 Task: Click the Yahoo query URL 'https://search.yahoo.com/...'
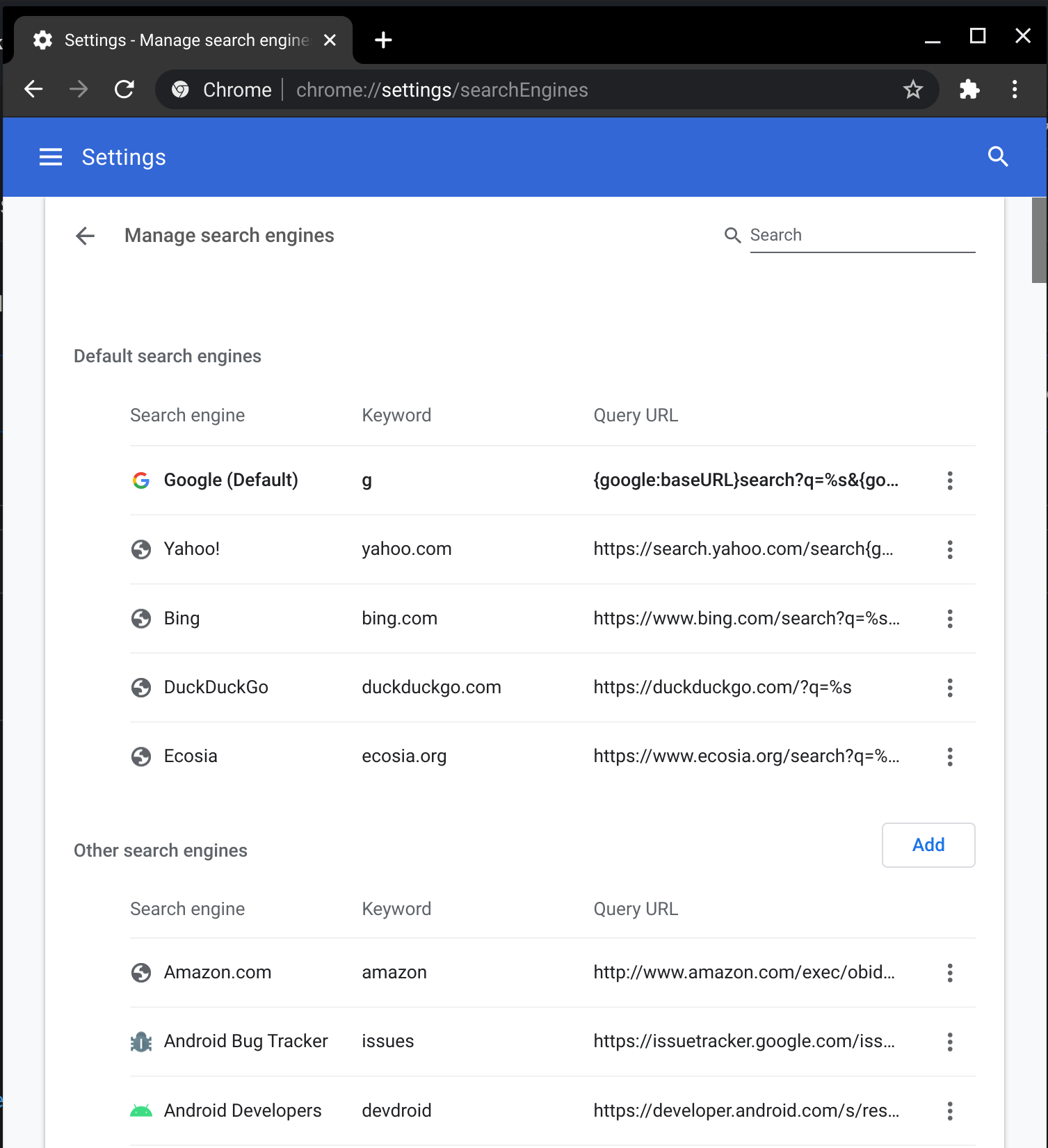[744, 549]
